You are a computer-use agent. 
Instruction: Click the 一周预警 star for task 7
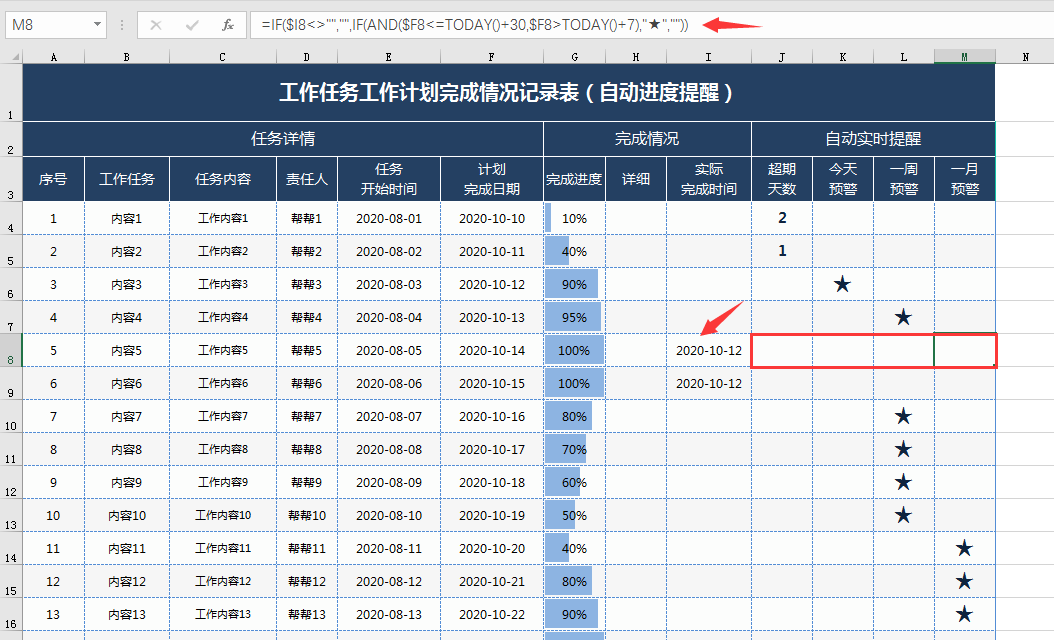(903, 416)
